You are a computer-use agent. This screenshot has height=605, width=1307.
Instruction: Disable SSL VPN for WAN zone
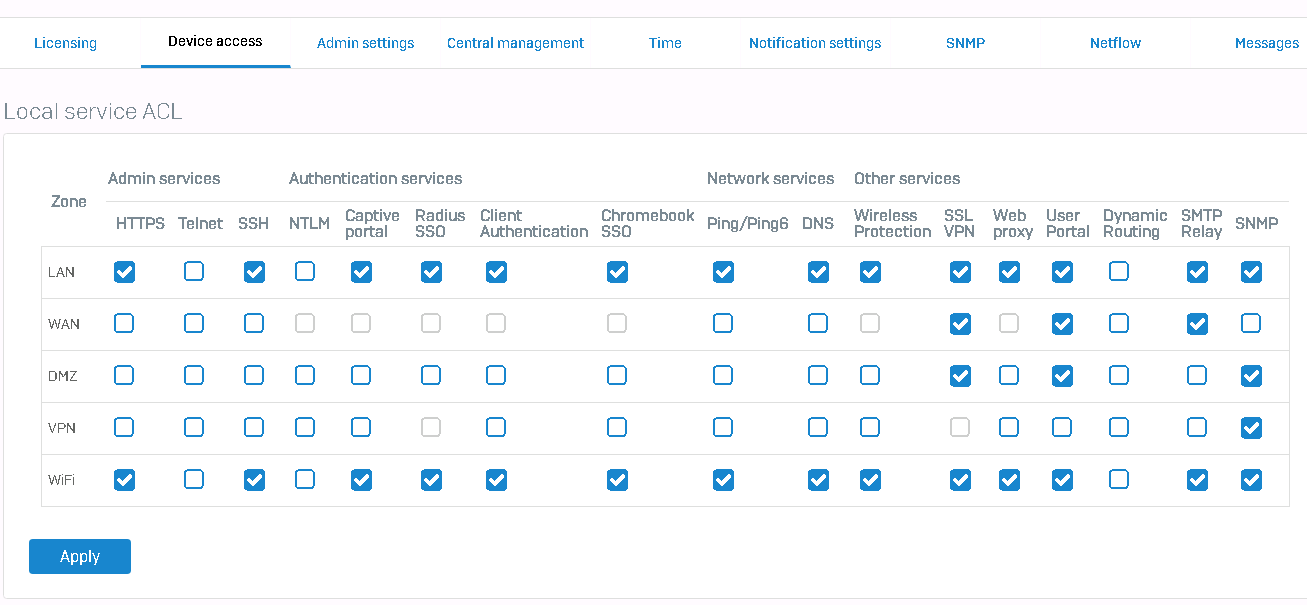[960, 324]
